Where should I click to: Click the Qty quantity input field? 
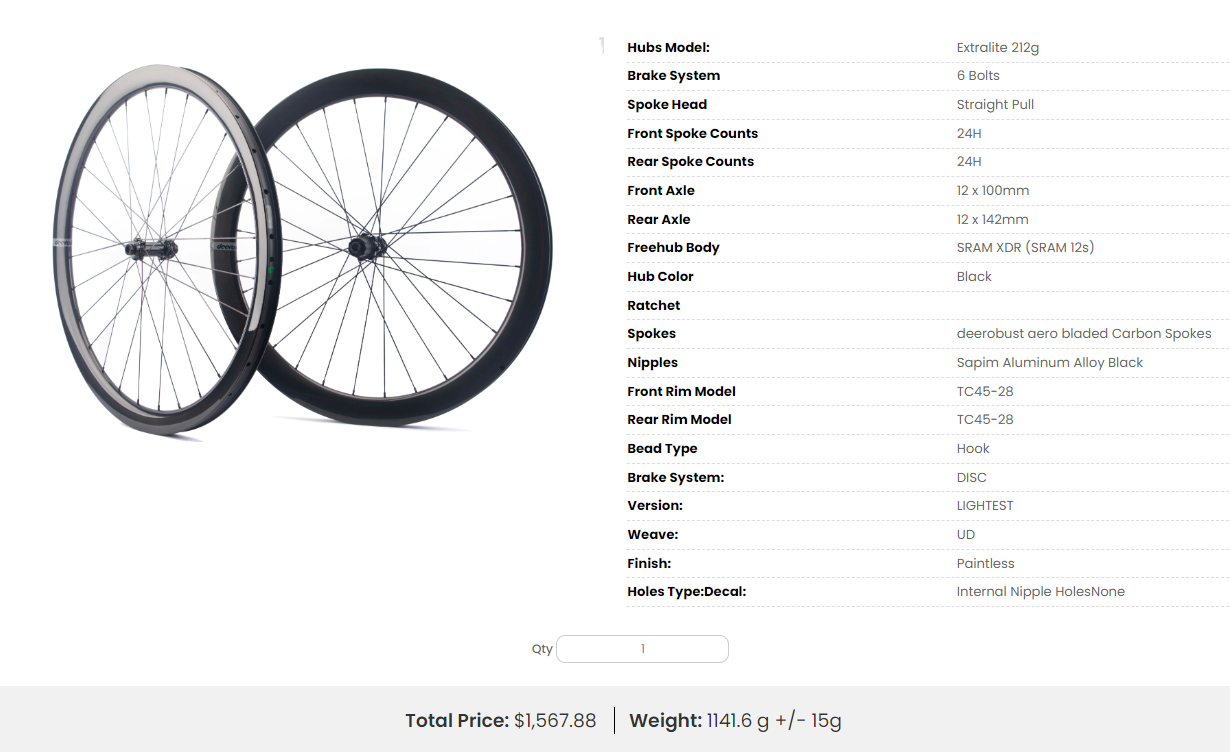click(x=642, y=649)
